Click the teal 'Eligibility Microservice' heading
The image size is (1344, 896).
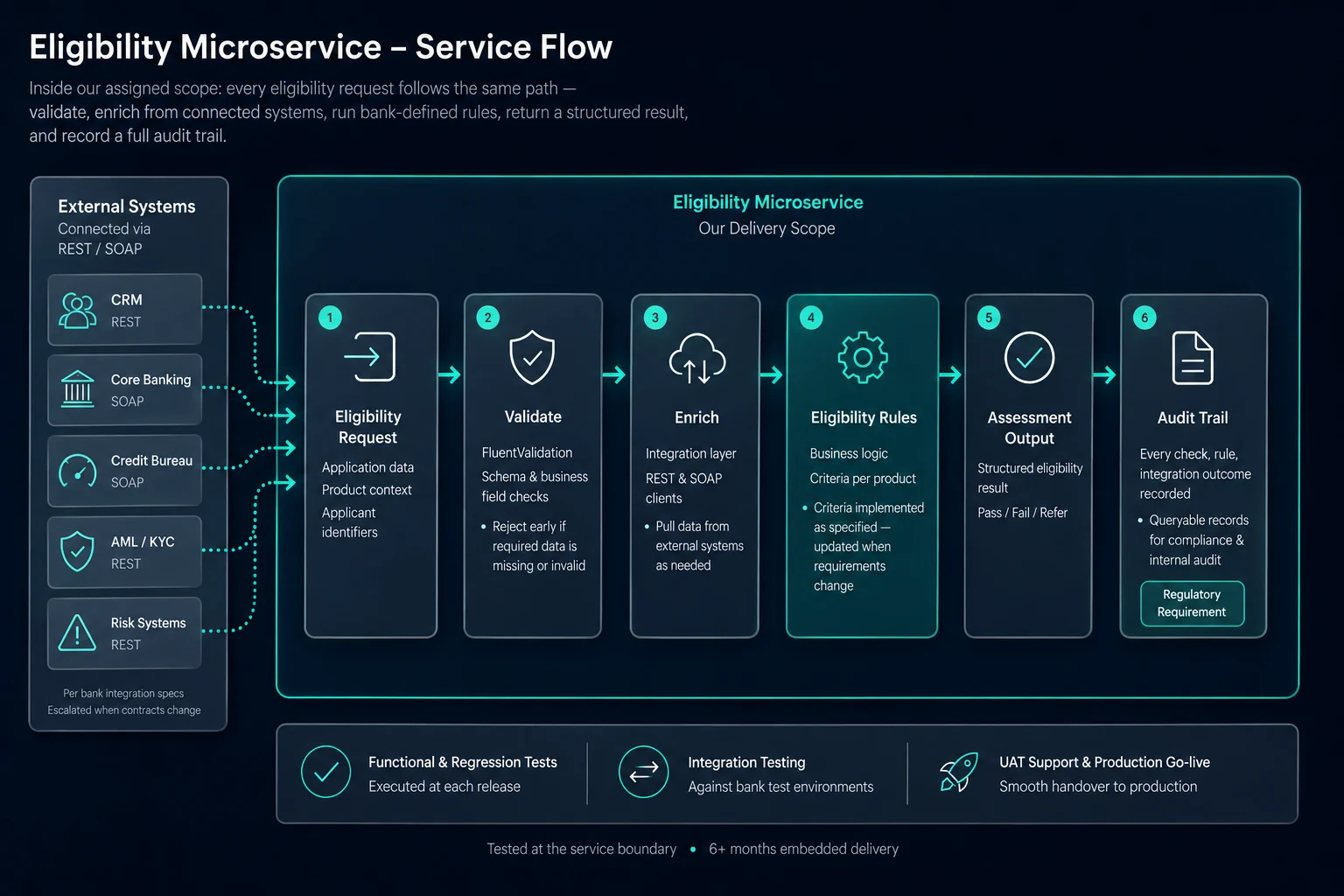click(x=767, y=202)
